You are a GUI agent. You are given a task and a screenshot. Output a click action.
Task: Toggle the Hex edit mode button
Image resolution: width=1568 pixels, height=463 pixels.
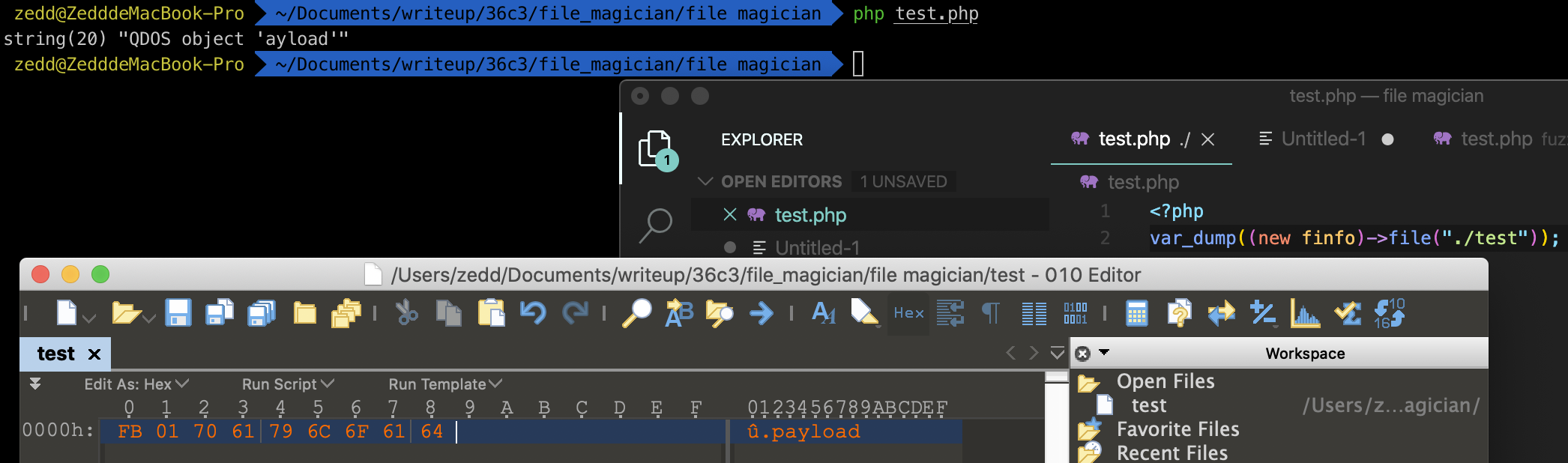(x=908, y=313)
